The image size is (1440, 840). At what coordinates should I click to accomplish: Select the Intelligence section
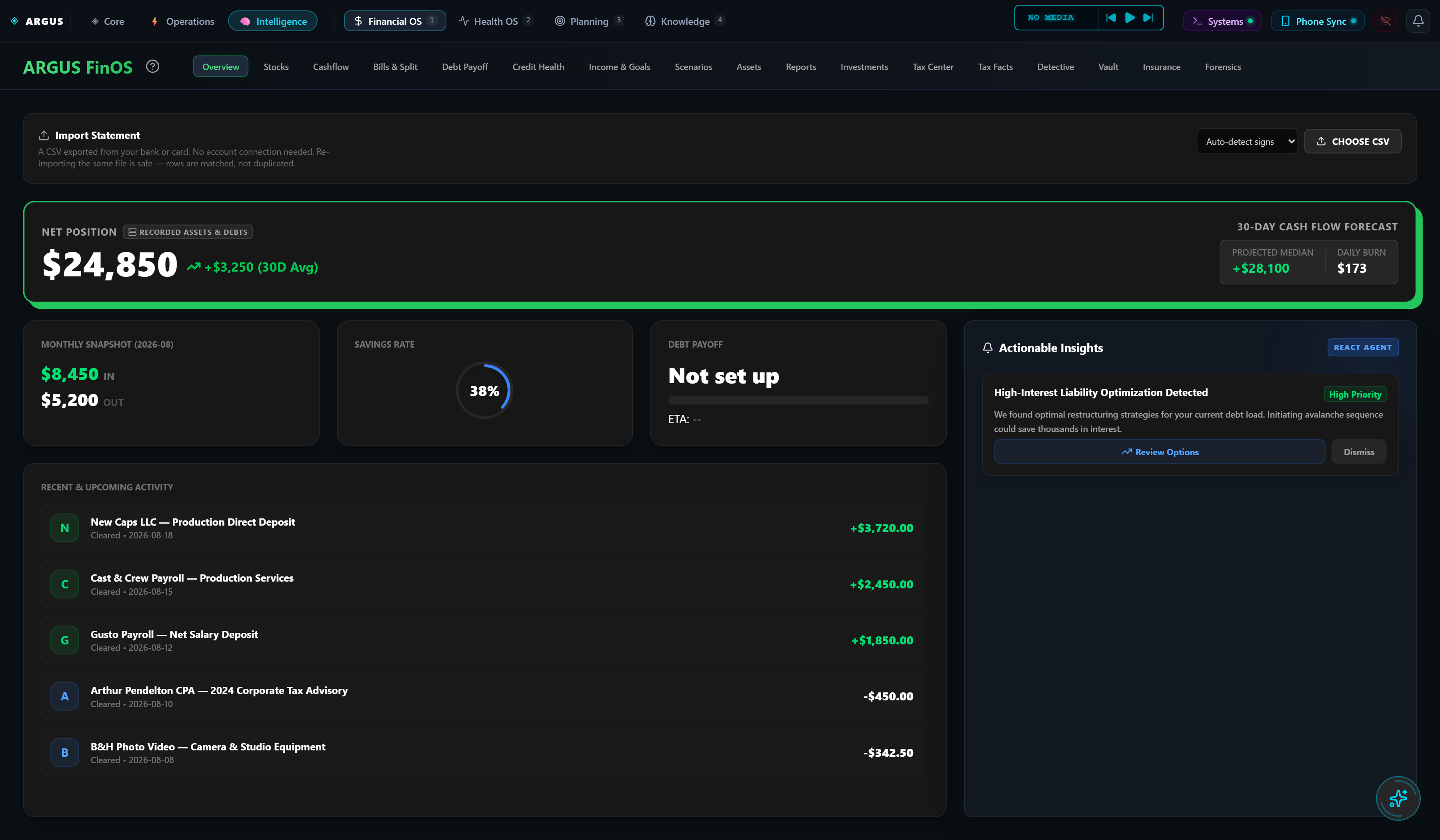pos(272,21)
